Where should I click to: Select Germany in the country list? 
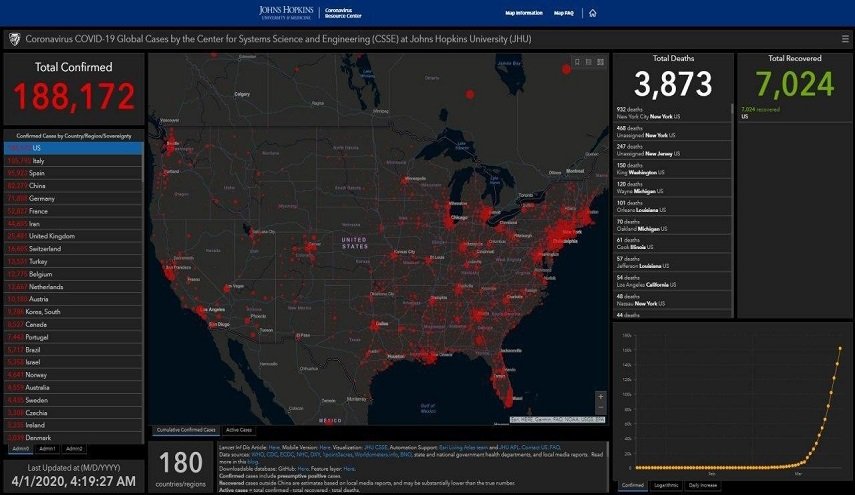click(74, 198)
